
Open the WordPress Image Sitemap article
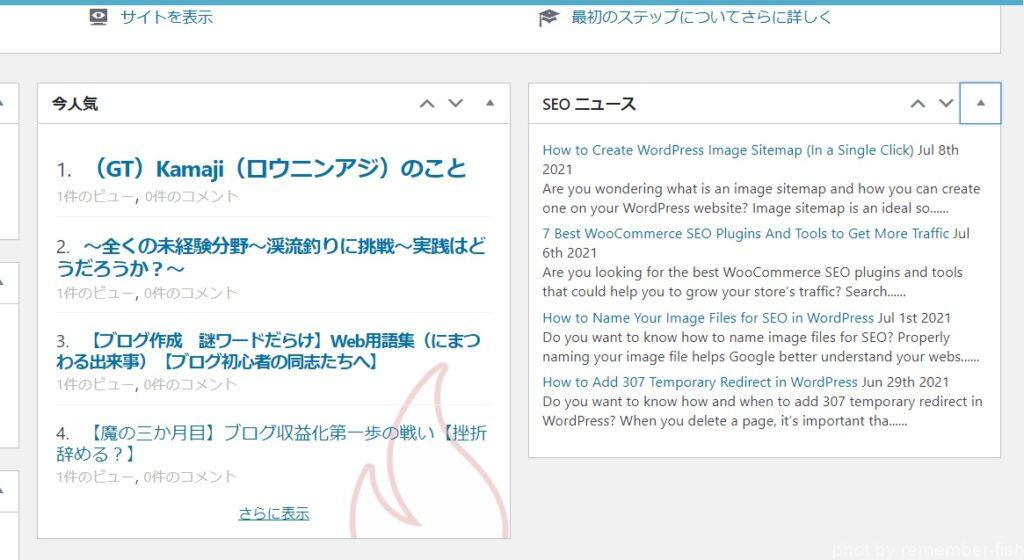click(727, 150)
